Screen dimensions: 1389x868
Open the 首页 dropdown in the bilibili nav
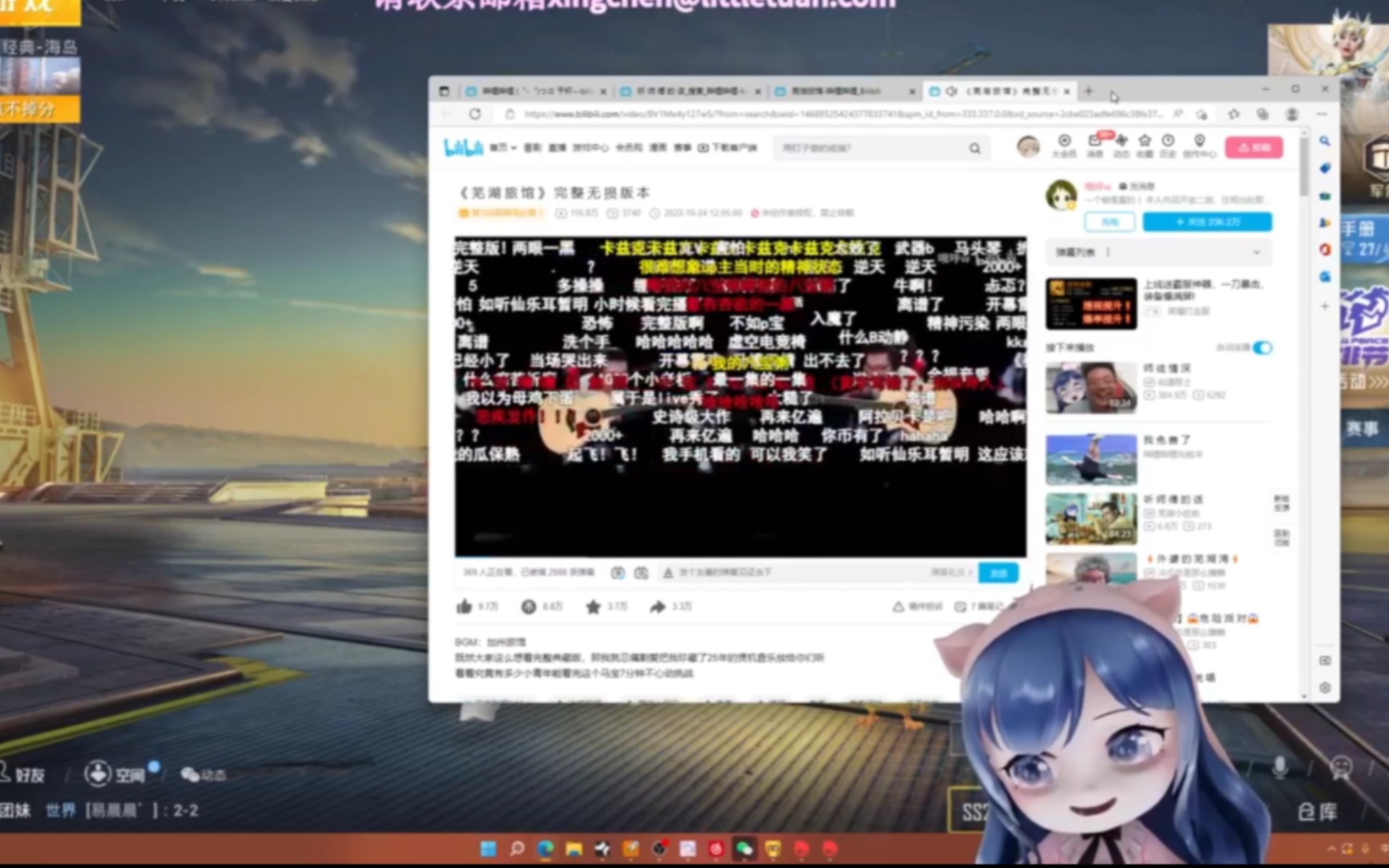point(503,148)
